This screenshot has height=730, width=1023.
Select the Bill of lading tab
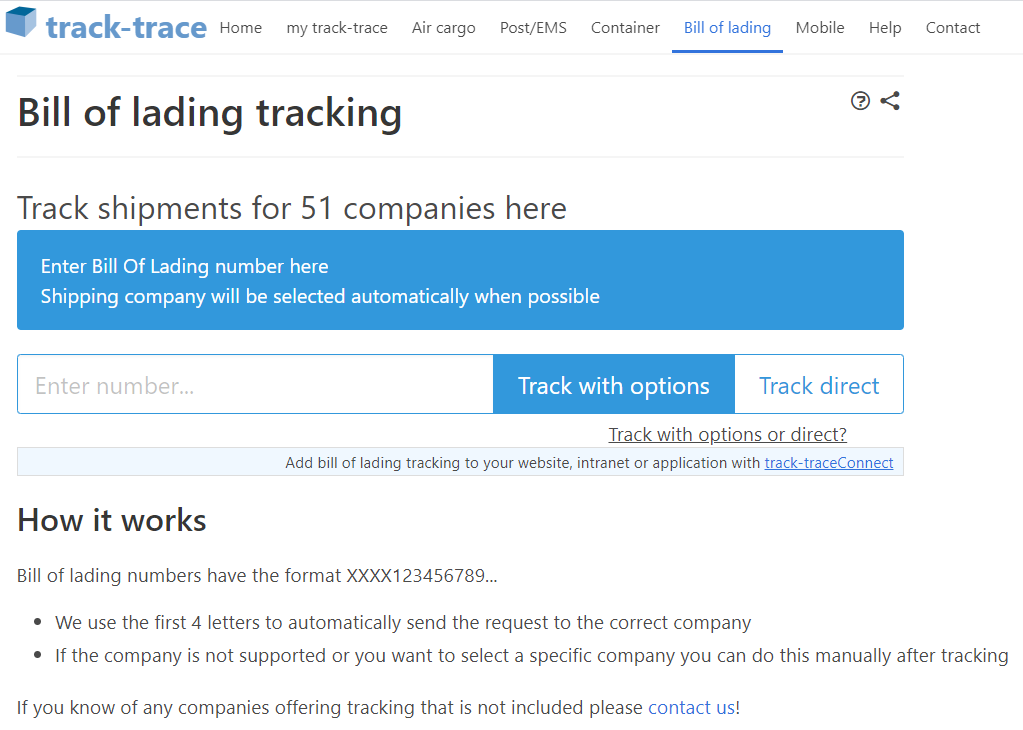pyautogui.click(x=727, y=27)
